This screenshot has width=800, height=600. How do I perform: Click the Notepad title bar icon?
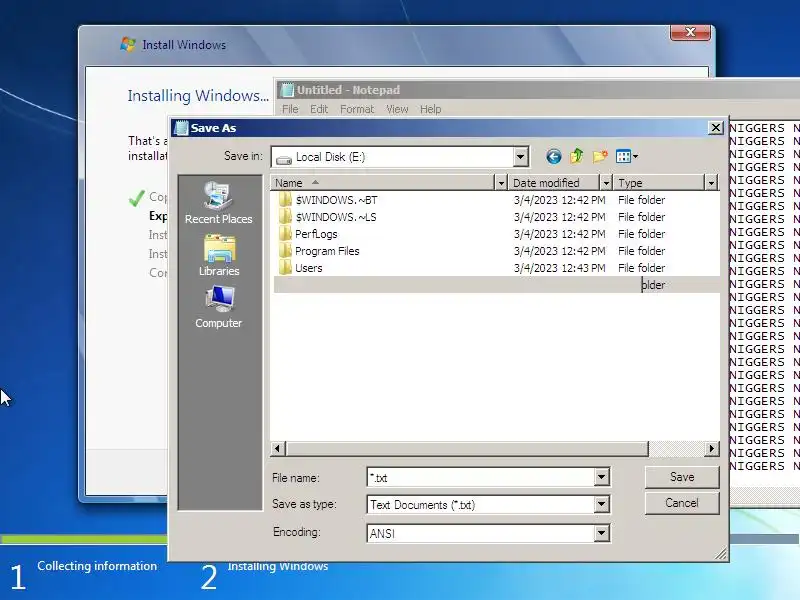click(287, 90)
